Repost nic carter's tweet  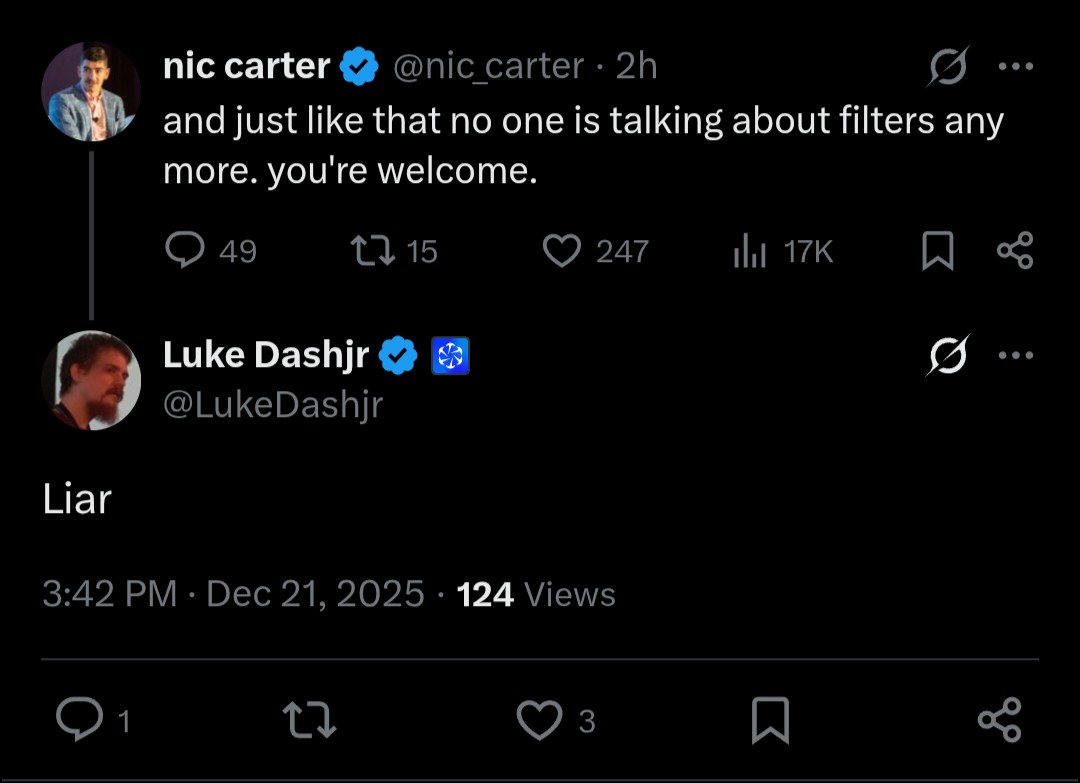(x=372, y=250)
